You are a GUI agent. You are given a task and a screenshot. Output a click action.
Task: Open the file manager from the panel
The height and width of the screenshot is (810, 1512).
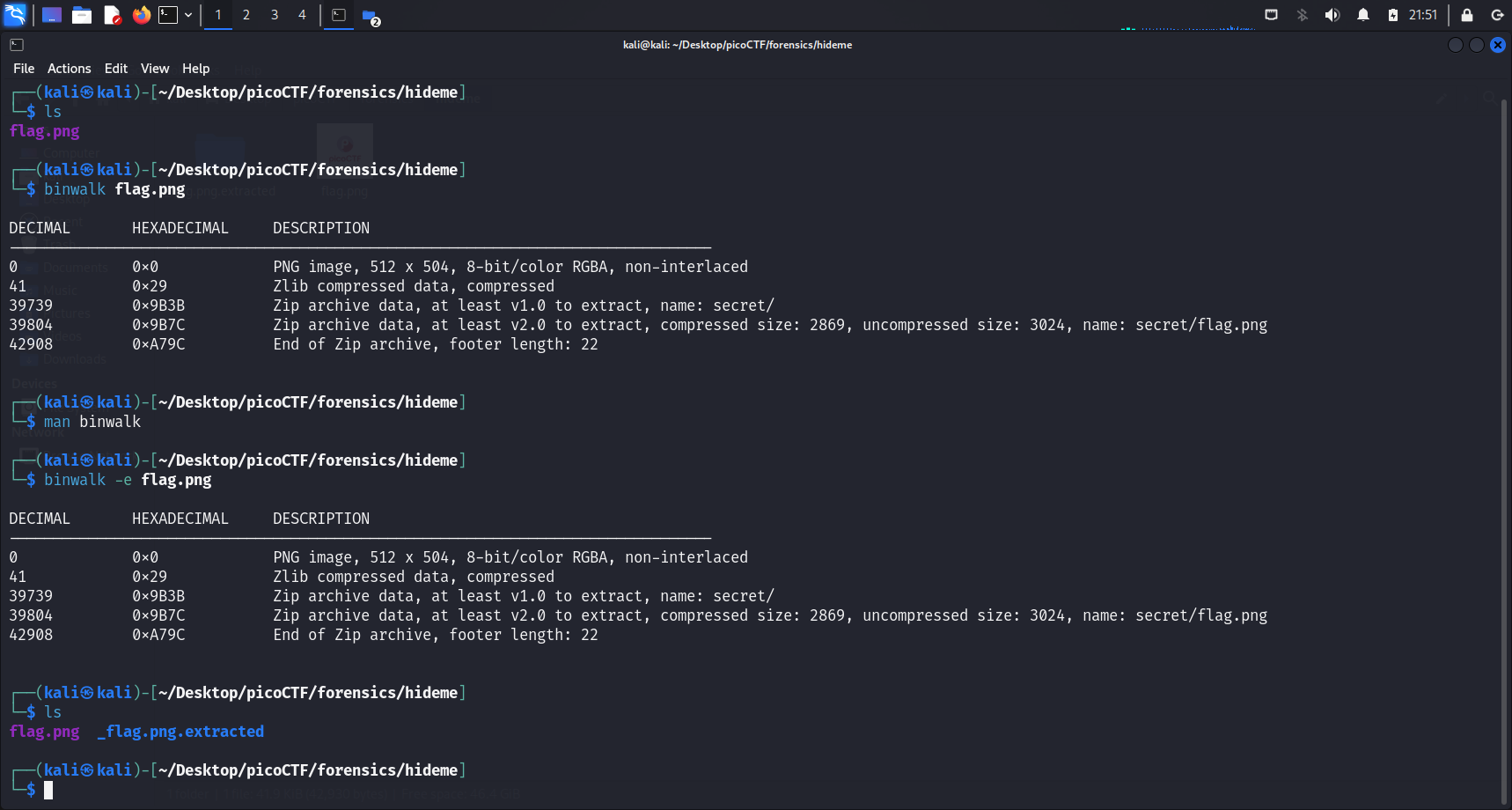82,15
